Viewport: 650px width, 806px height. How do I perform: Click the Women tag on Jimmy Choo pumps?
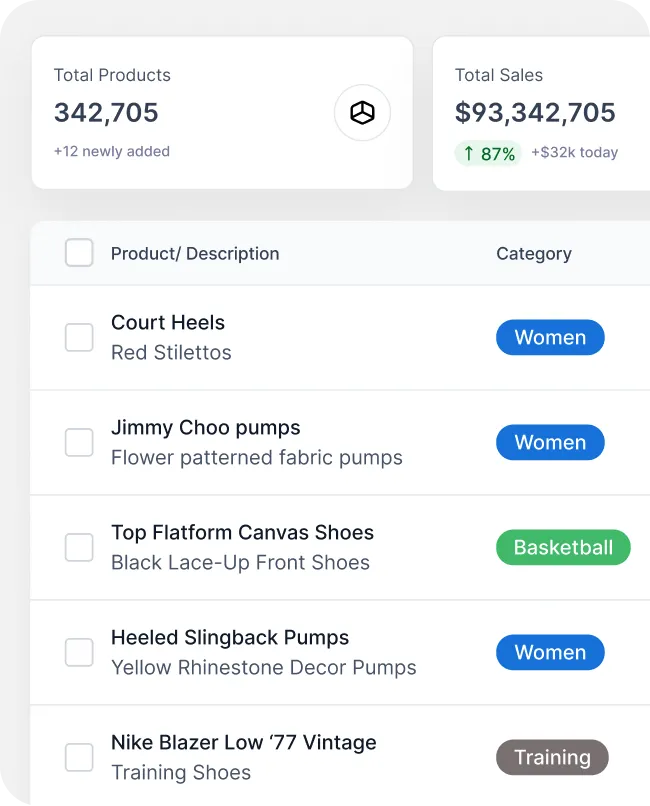click(550, 443)
